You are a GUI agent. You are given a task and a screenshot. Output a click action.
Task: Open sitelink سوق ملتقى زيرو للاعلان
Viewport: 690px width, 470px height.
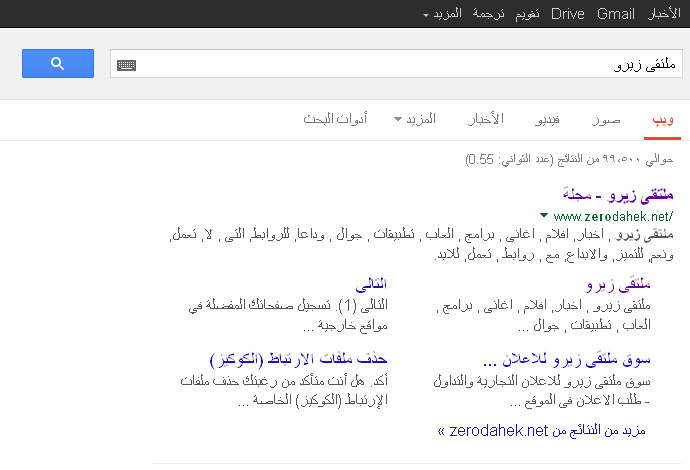click(567, 360)
